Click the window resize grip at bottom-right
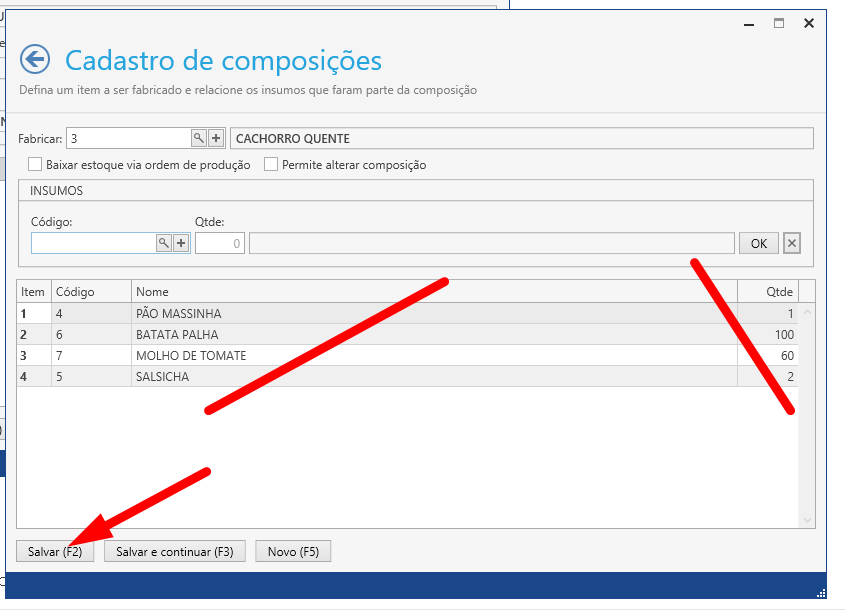The image size is (845, 612). point(820,592)
